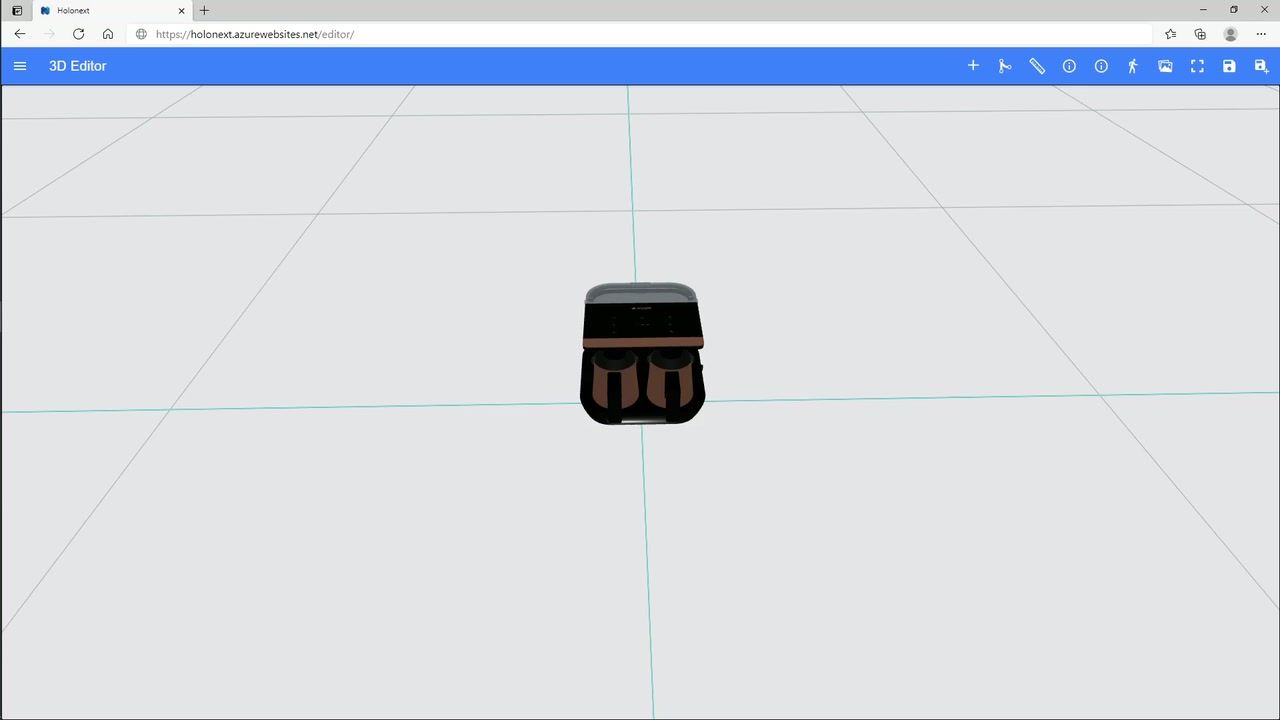Select the branch/merge tool icon
The image size is (1280, 720).
[x=1005, y=66]
